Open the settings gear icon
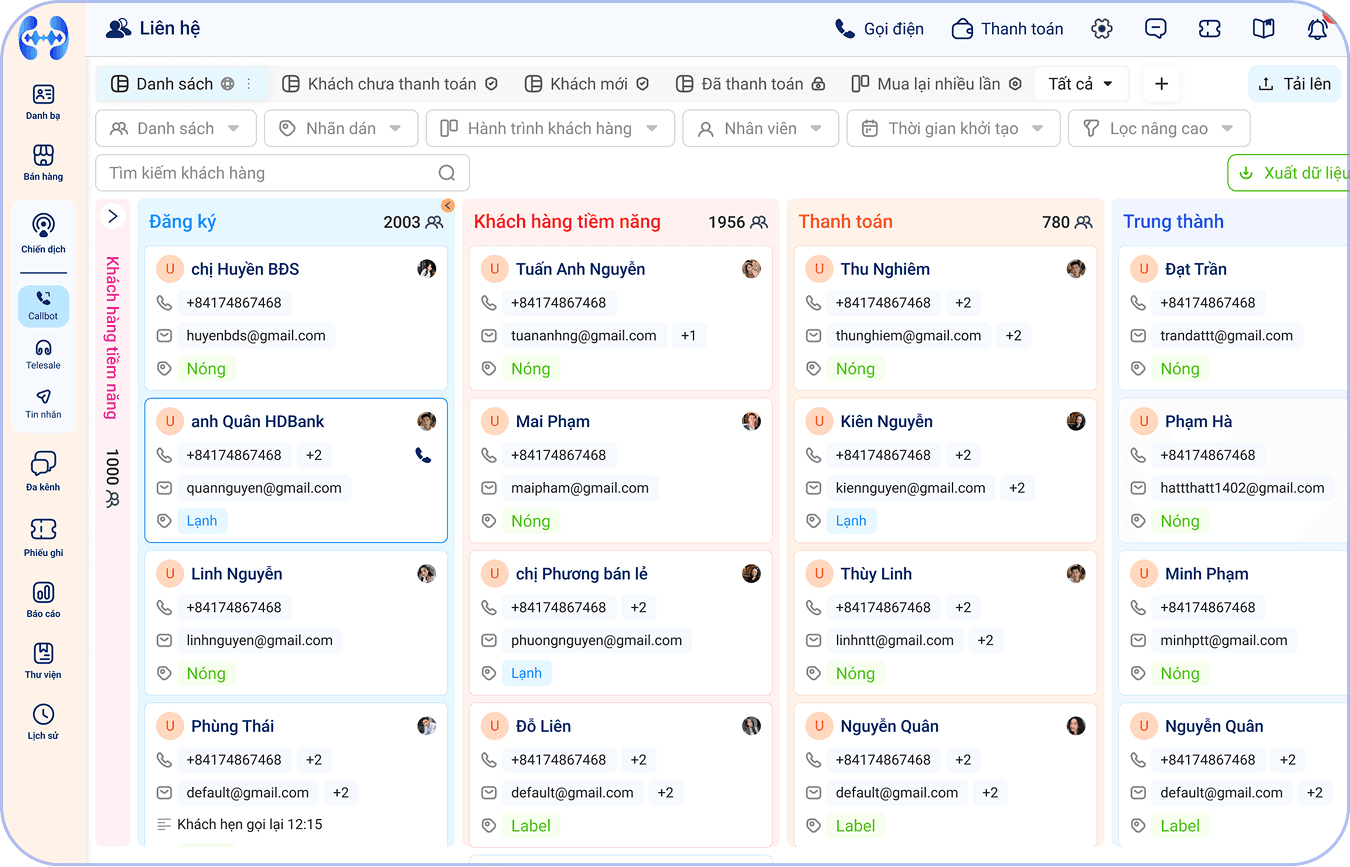This screenshot has width=1350, height=867. point(1102,29)
